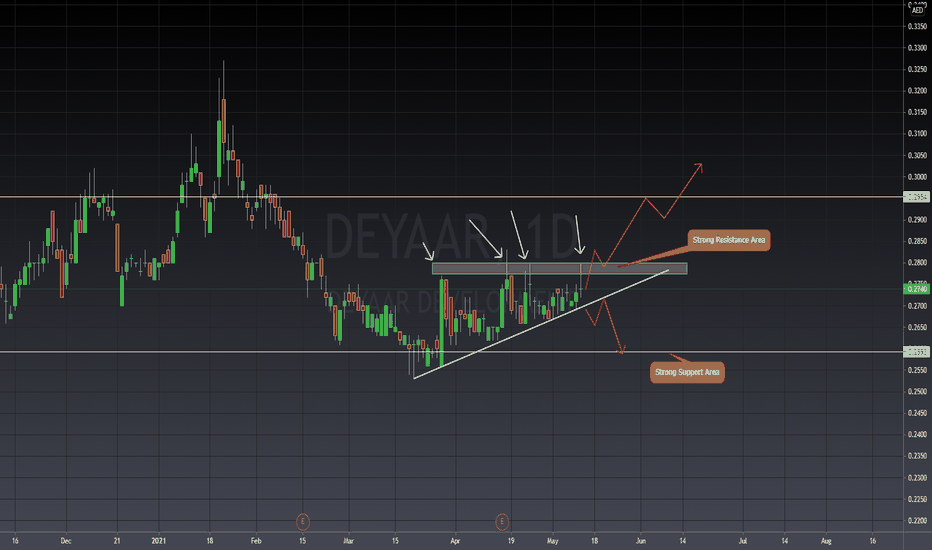Screen dimensions: 932x550
Task: Click the 0.2500 price scale label
Action: (x=917, y=392)
